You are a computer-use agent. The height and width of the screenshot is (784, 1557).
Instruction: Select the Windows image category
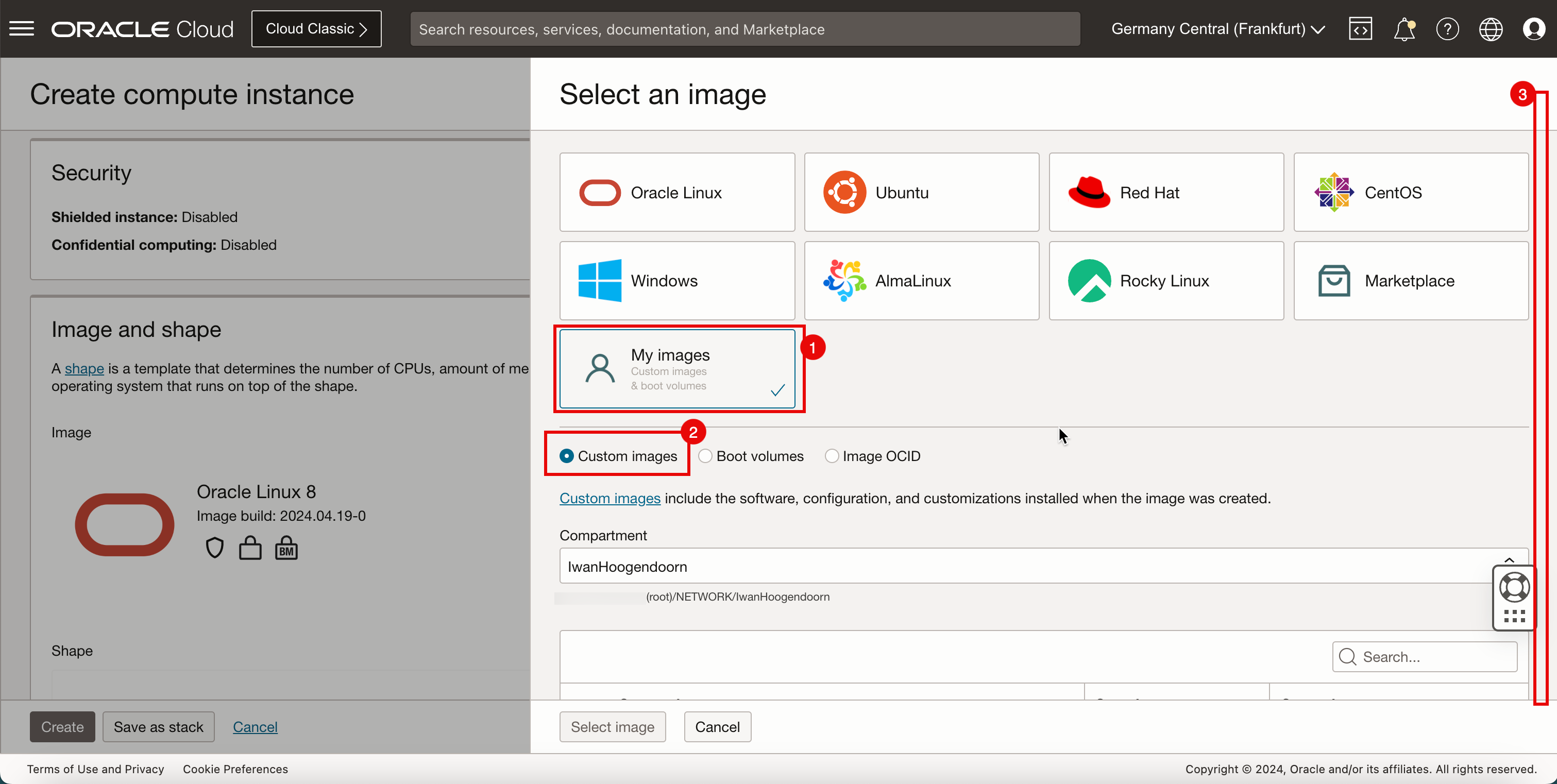(x=676, y=281)
